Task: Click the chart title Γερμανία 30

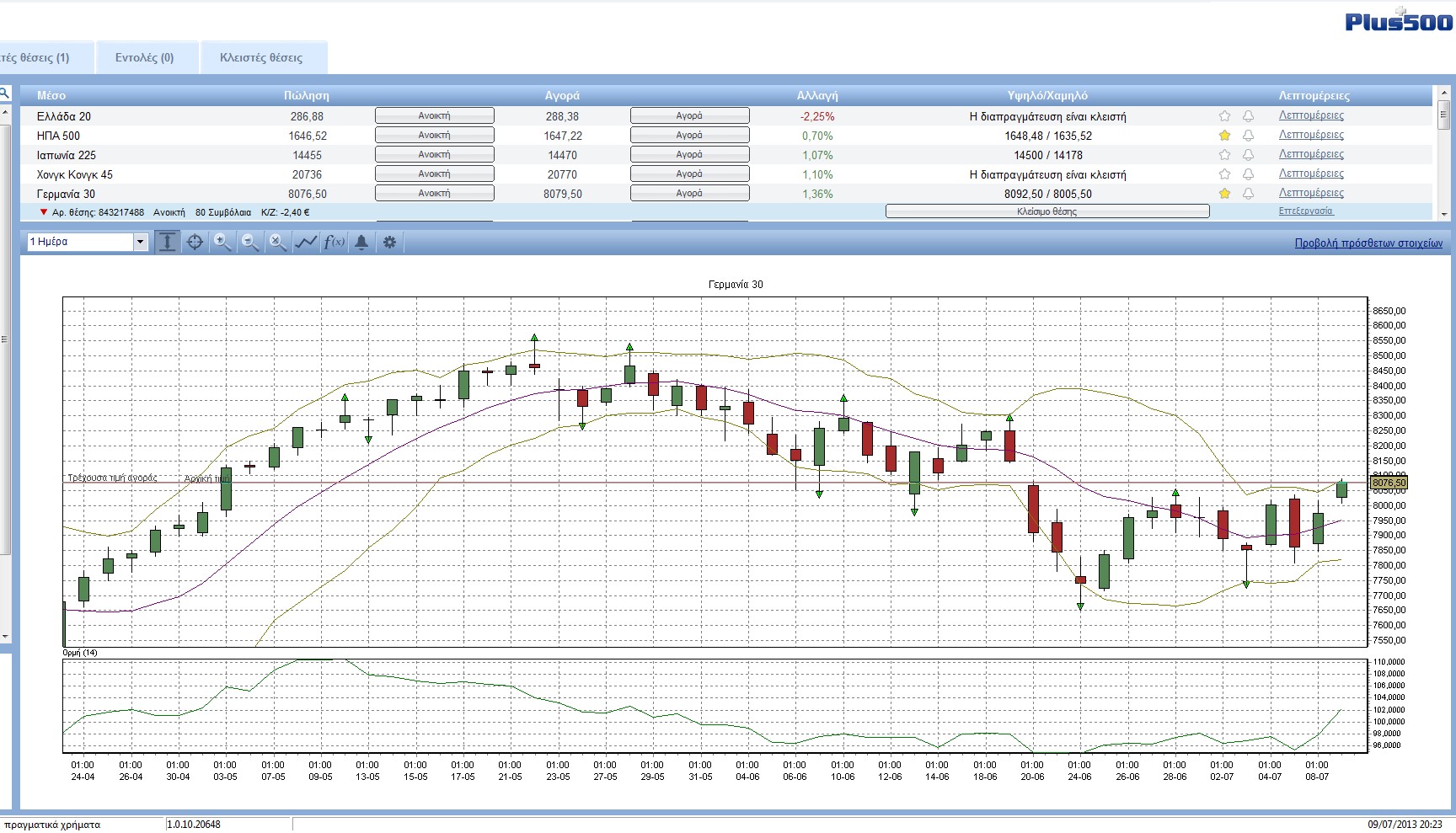Action: pyautogui.click(x=736, y=285)
